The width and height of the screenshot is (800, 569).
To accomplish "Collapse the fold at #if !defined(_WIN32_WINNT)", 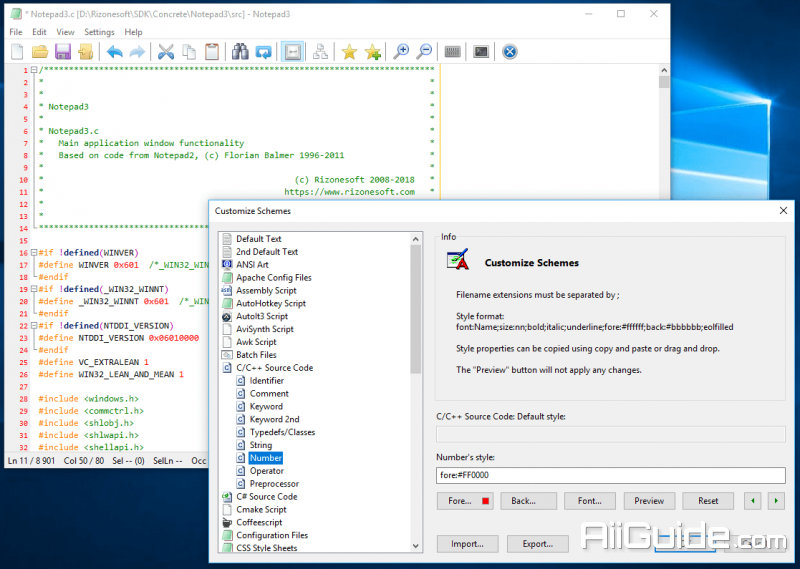I will (x=34, y=289).
